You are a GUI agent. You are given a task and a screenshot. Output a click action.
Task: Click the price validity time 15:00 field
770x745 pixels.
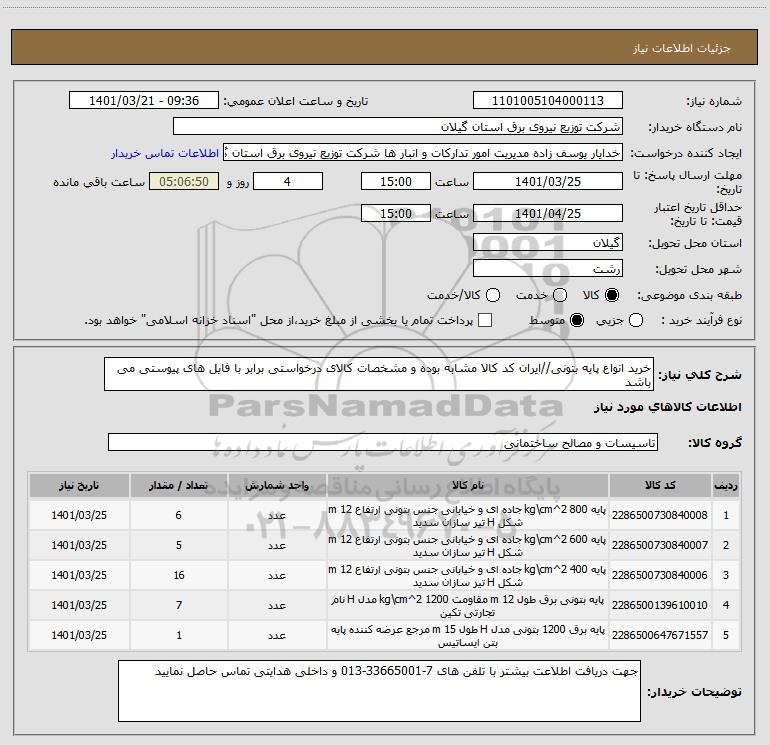coord(396,213)
